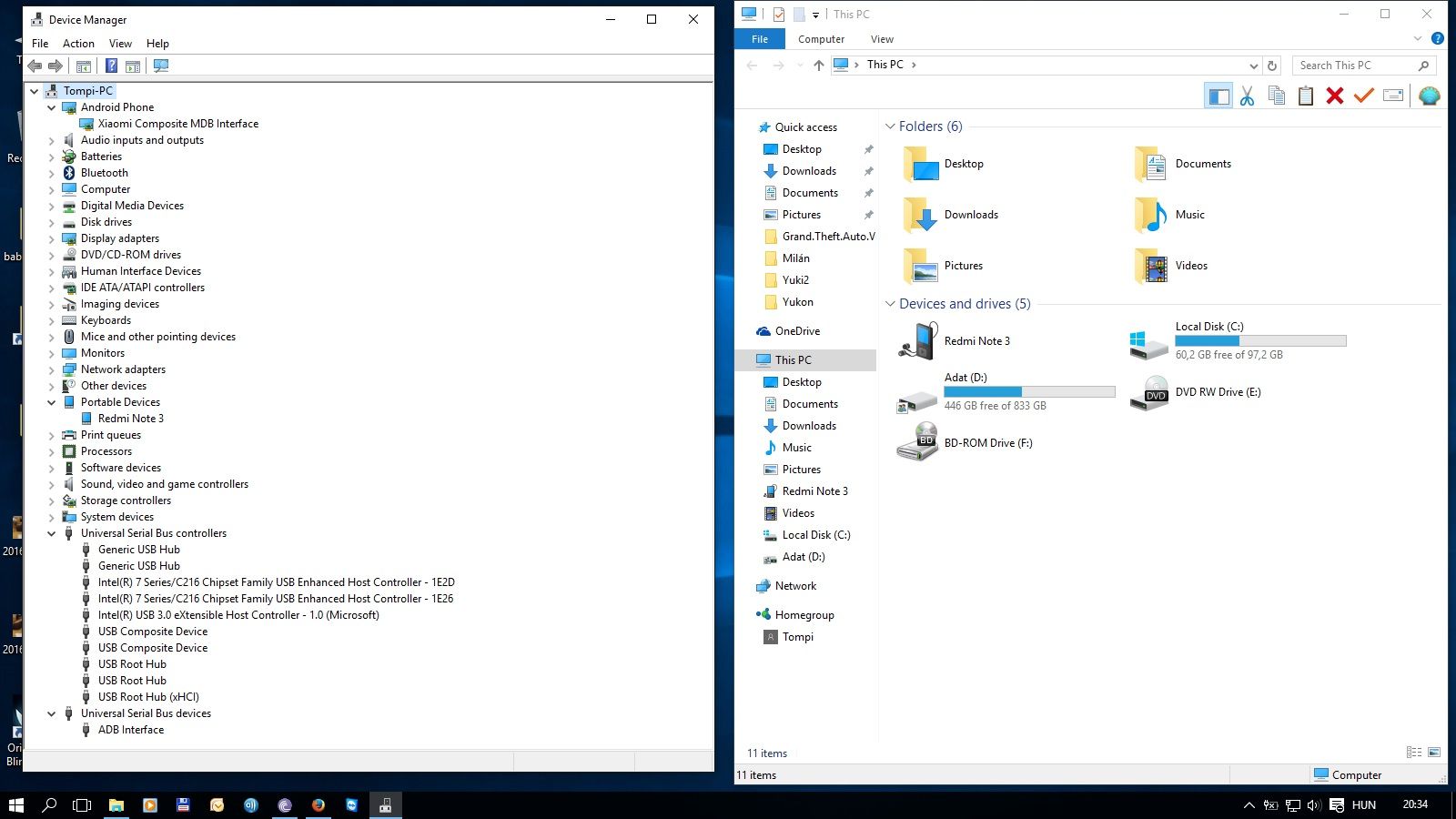
Task: Expand the Display adapters category
Action: tap(51, 238)
